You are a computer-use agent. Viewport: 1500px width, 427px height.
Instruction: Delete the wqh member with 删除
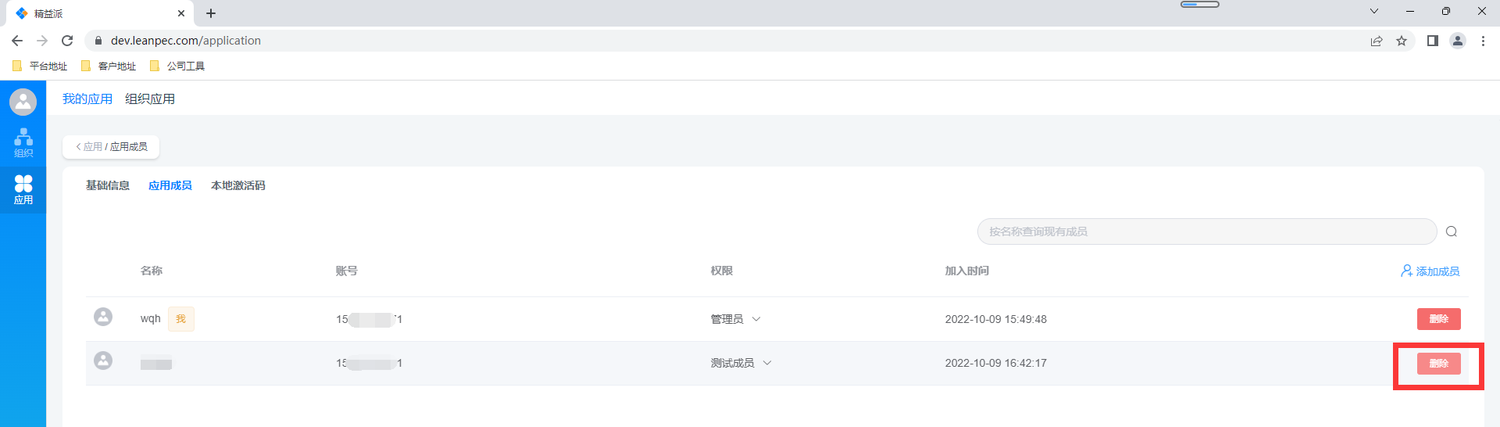1439,319
